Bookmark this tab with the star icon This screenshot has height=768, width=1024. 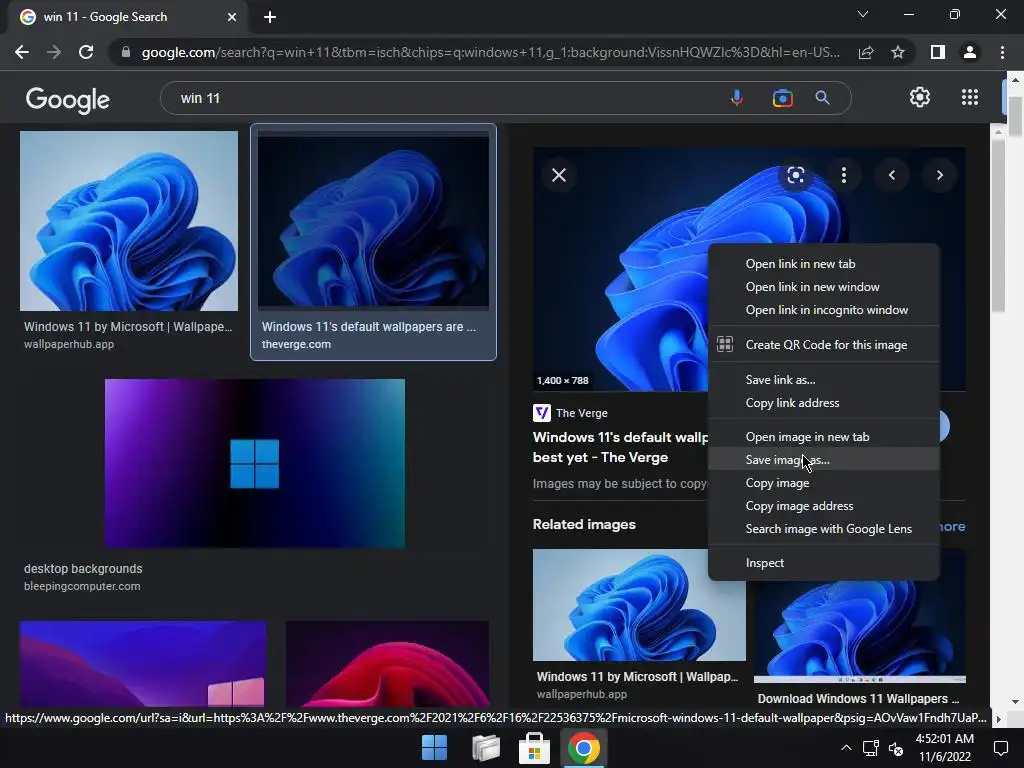tap(898, 52)
